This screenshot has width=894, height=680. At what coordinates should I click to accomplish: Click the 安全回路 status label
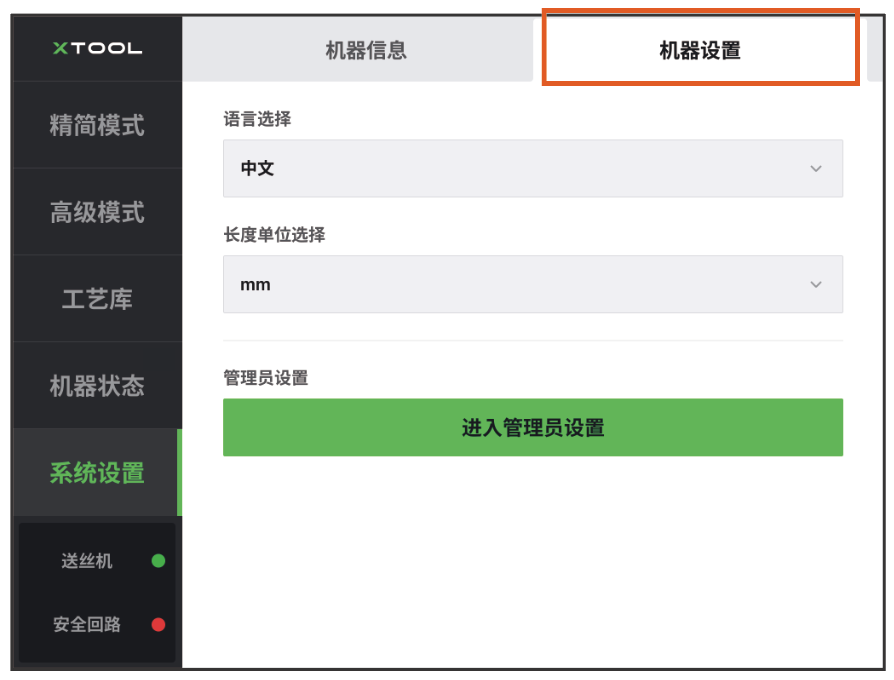87,625
